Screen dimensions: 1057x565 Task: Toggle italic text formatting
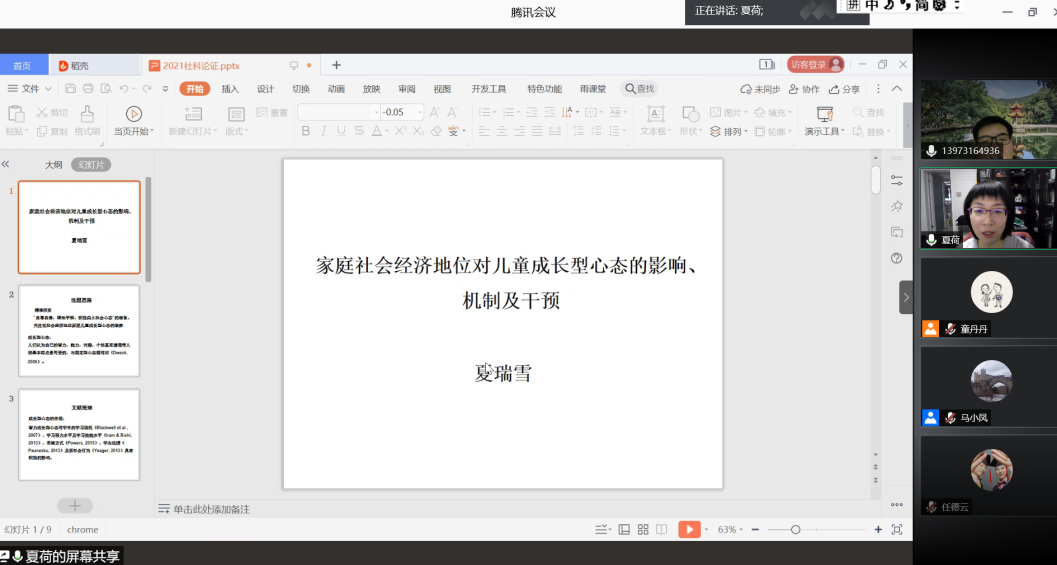[323, 131]
